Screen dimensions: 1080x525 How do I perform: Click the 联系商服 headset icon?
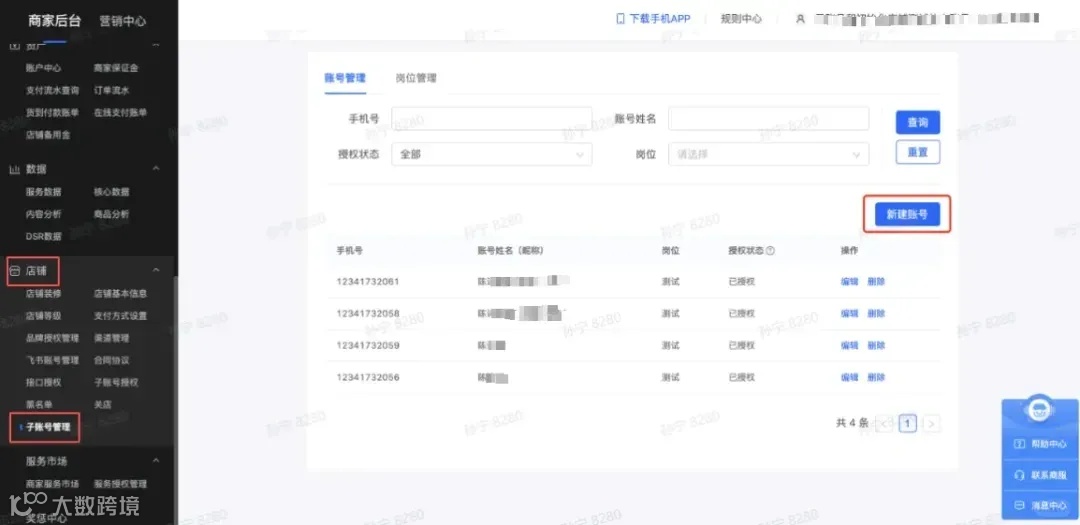(x=1020, y=475)
